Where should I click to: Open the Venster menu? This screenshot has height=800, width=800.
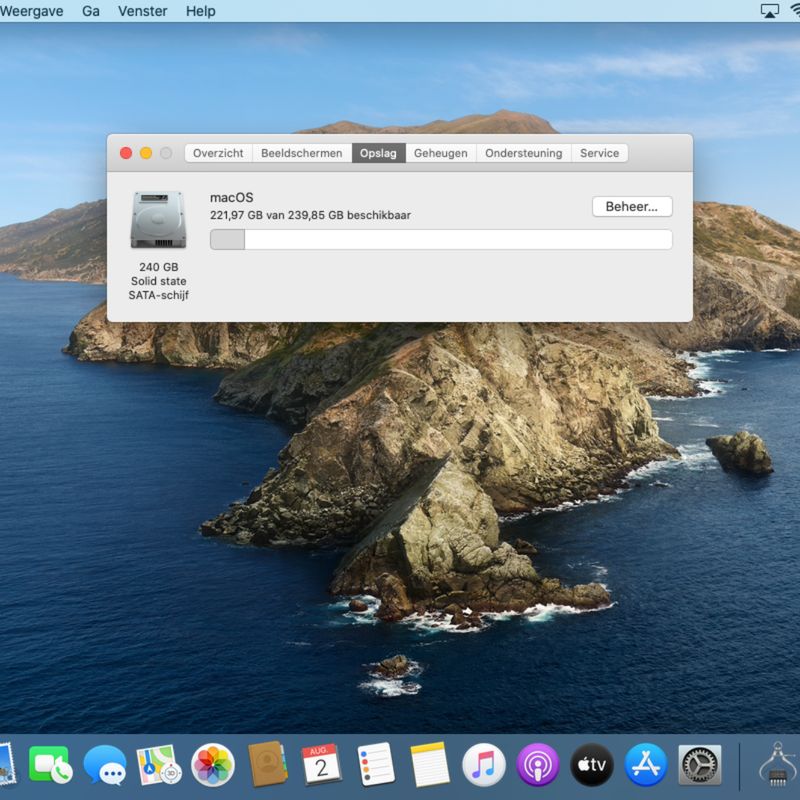pos(142,11)
